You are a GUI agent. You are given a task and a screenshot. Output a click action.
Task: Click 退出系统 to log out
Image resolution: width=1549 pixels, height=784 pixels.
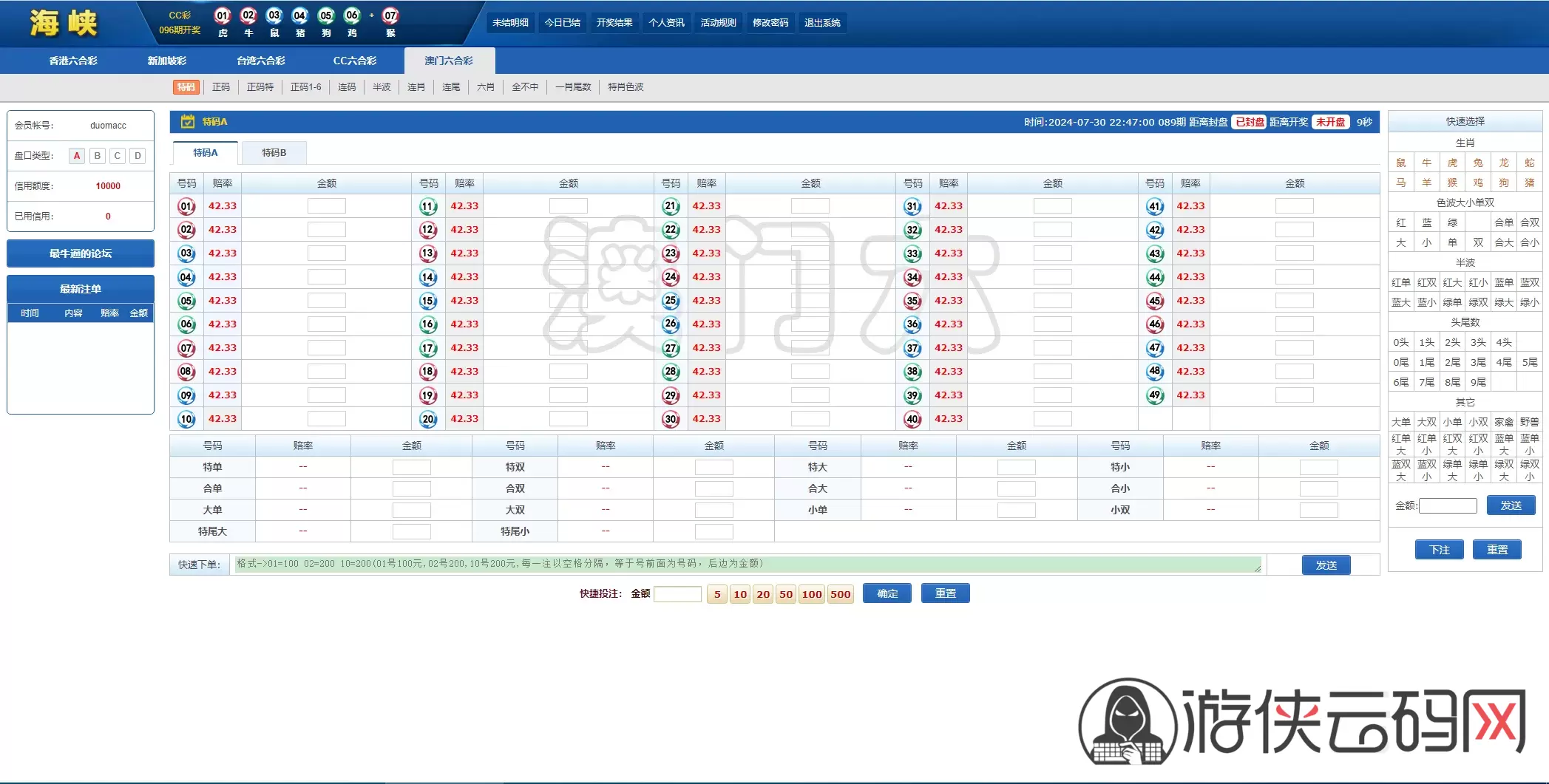pos(822,23)
